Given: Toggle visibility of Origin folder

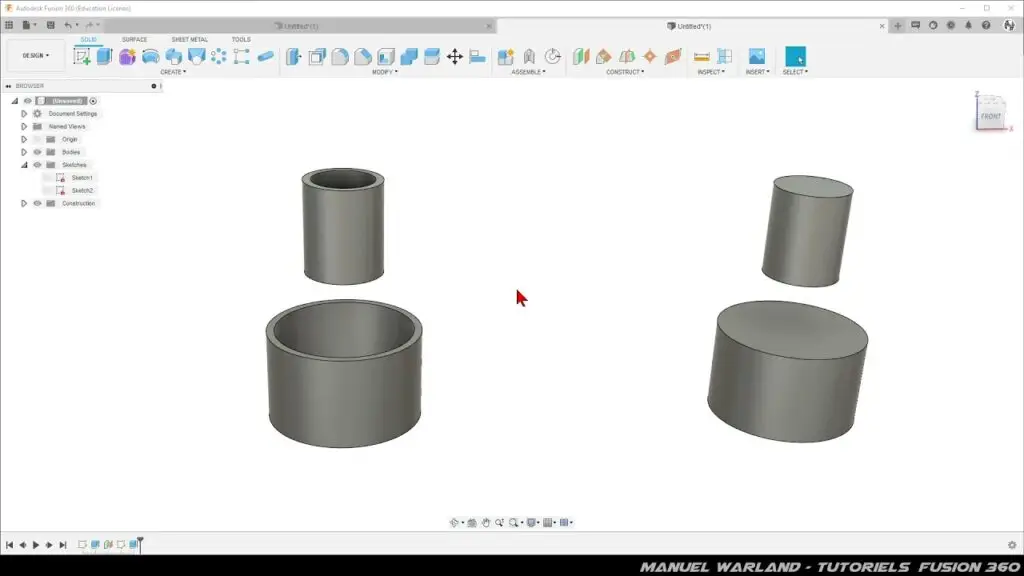Looking at the screenshot, I should coord(37,139).
